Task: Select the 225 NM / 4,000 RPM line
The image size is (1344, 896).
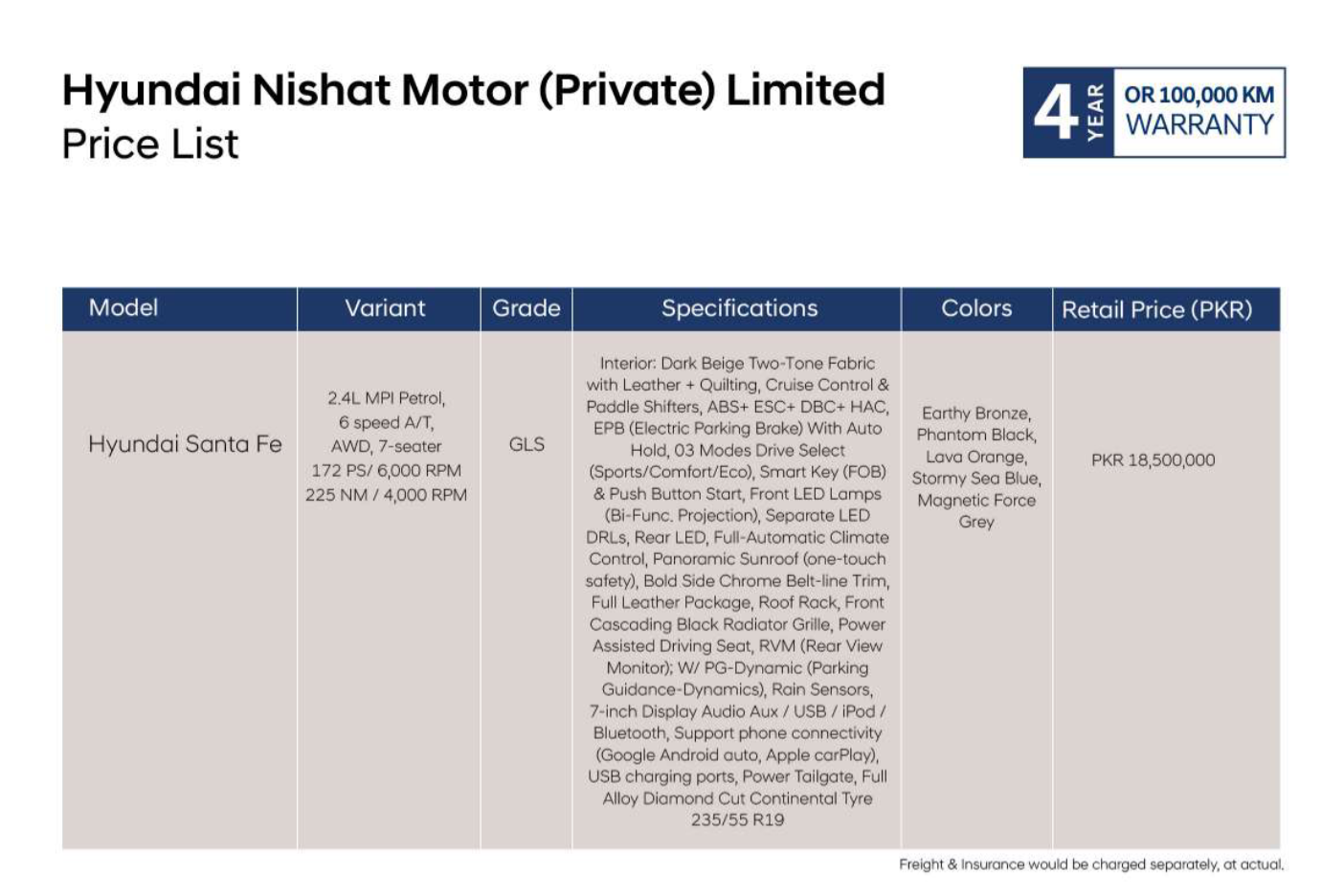Action: coord(387,495)
